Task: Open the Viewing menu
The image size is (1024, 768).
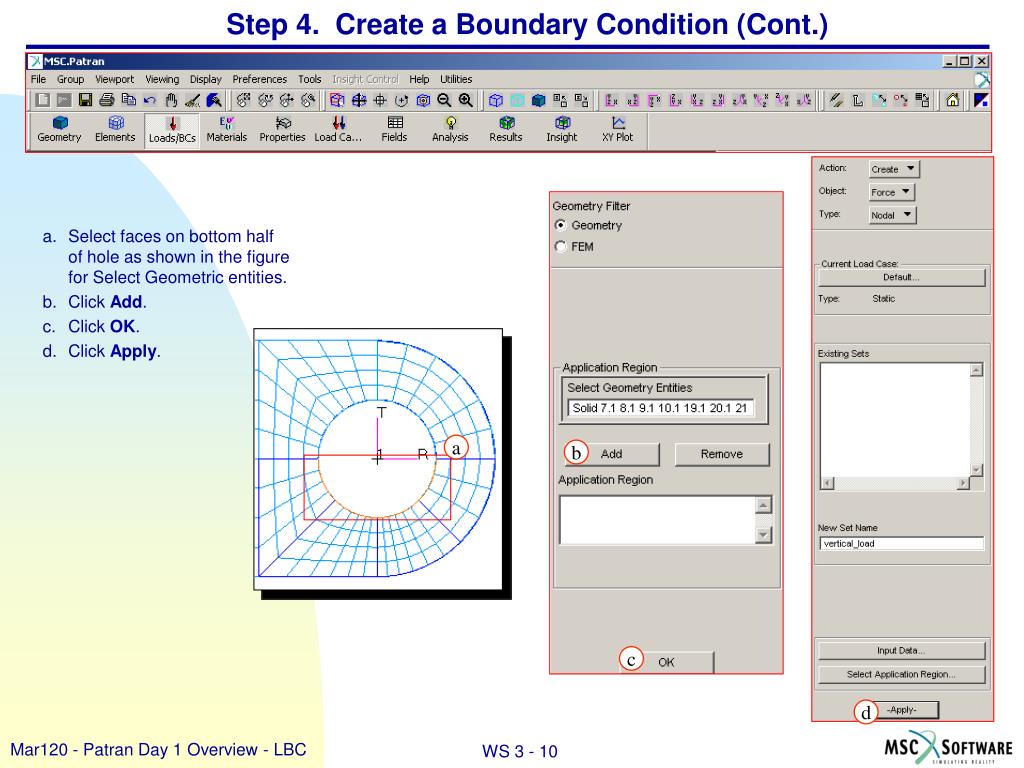Action: [x=162, y=79]
